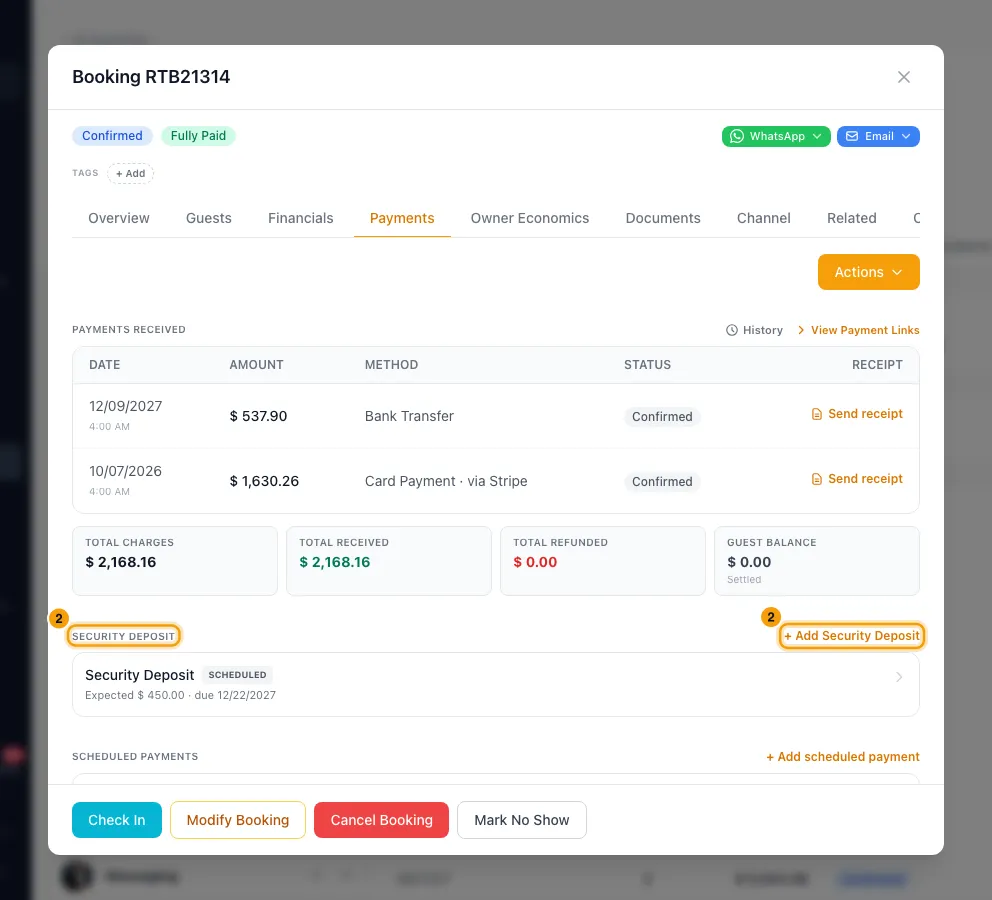
Task: Click the Guest Balance $0.00 card
Action: pos(817,561)
